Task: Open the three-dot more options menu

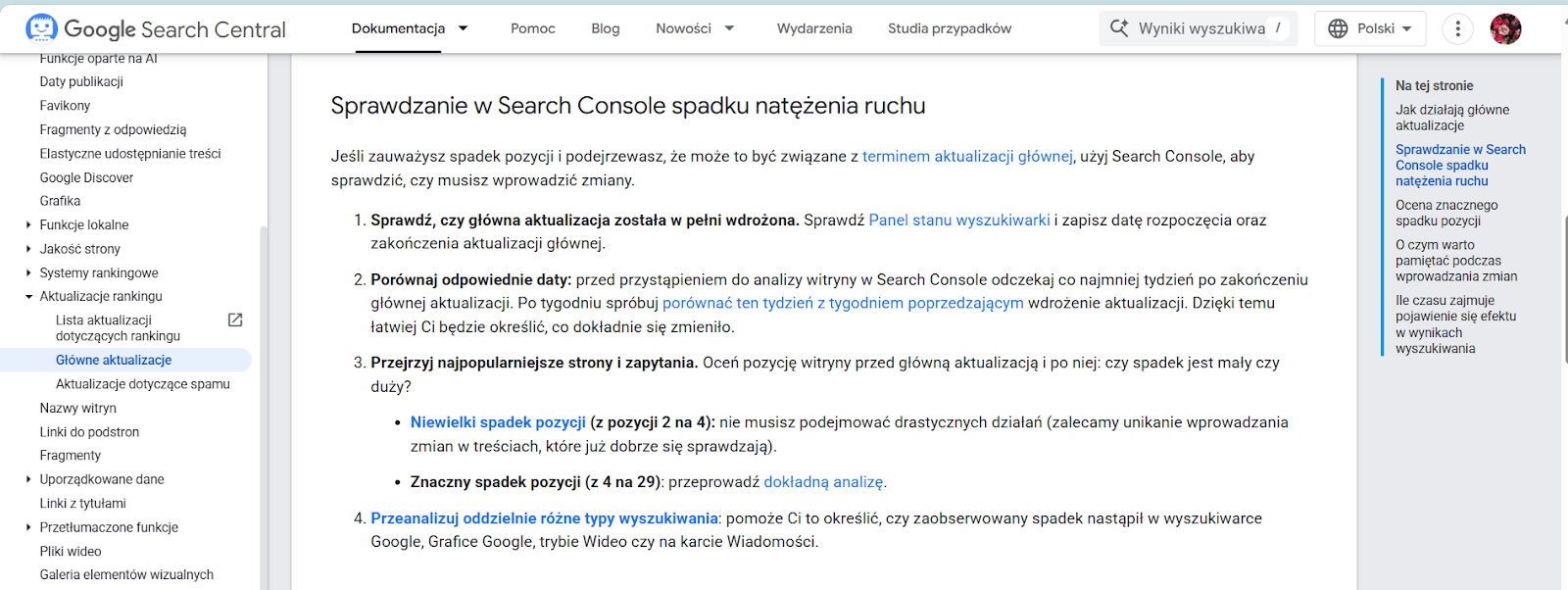Action: point(1457,29)
